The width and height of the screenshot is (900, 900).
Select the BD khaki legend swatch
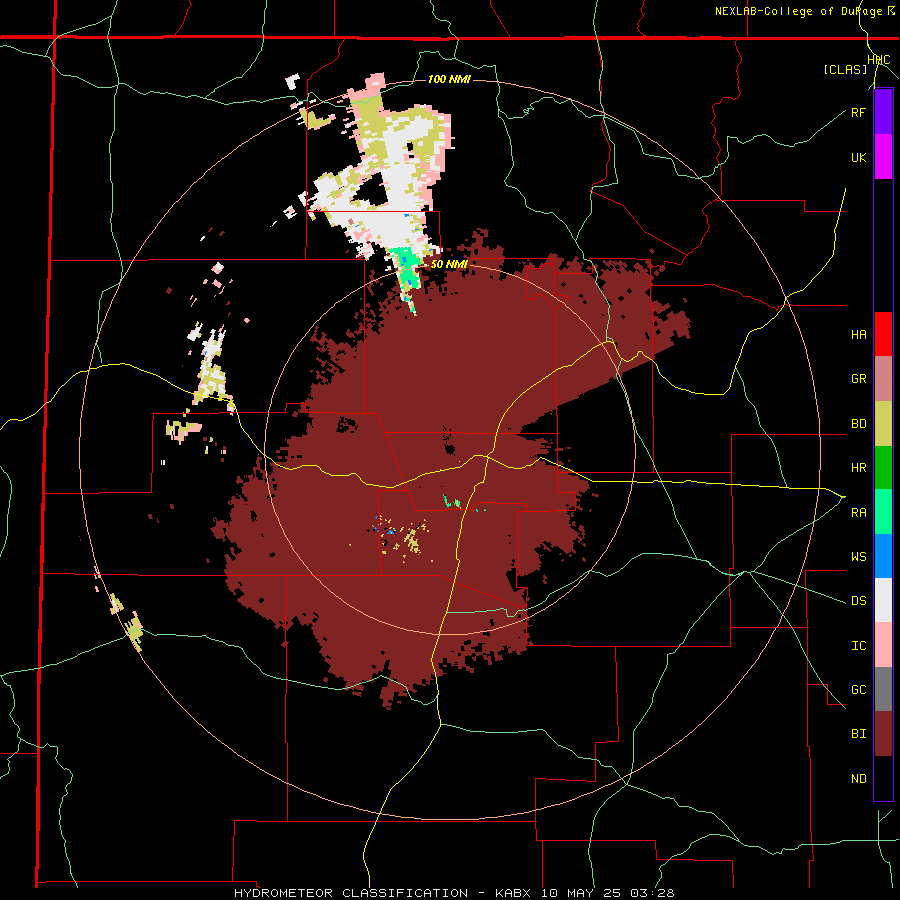pos(883,423)
